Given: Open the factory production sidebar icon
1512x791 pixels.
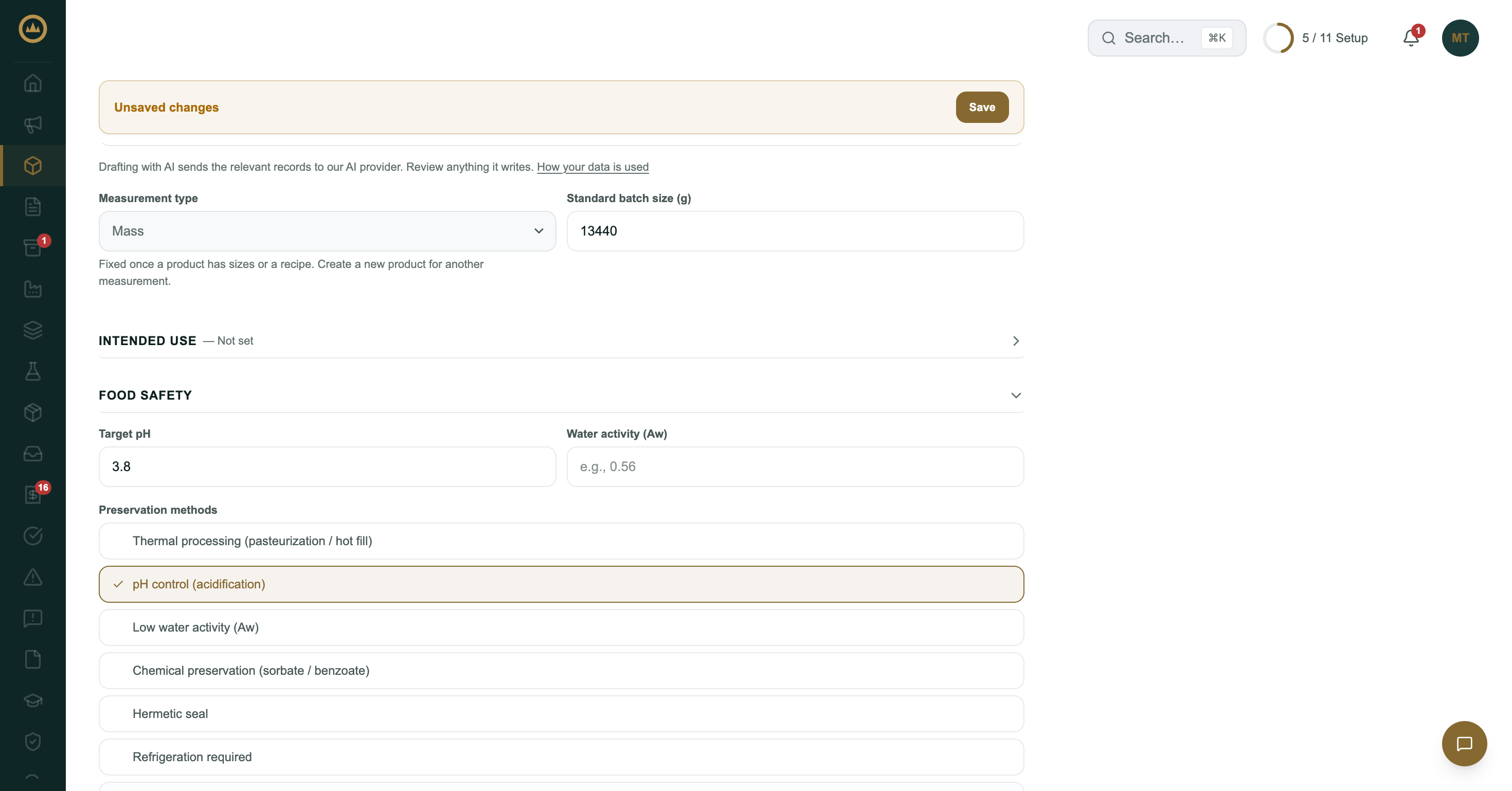Looking at the screenshot, I should point(33,289).
